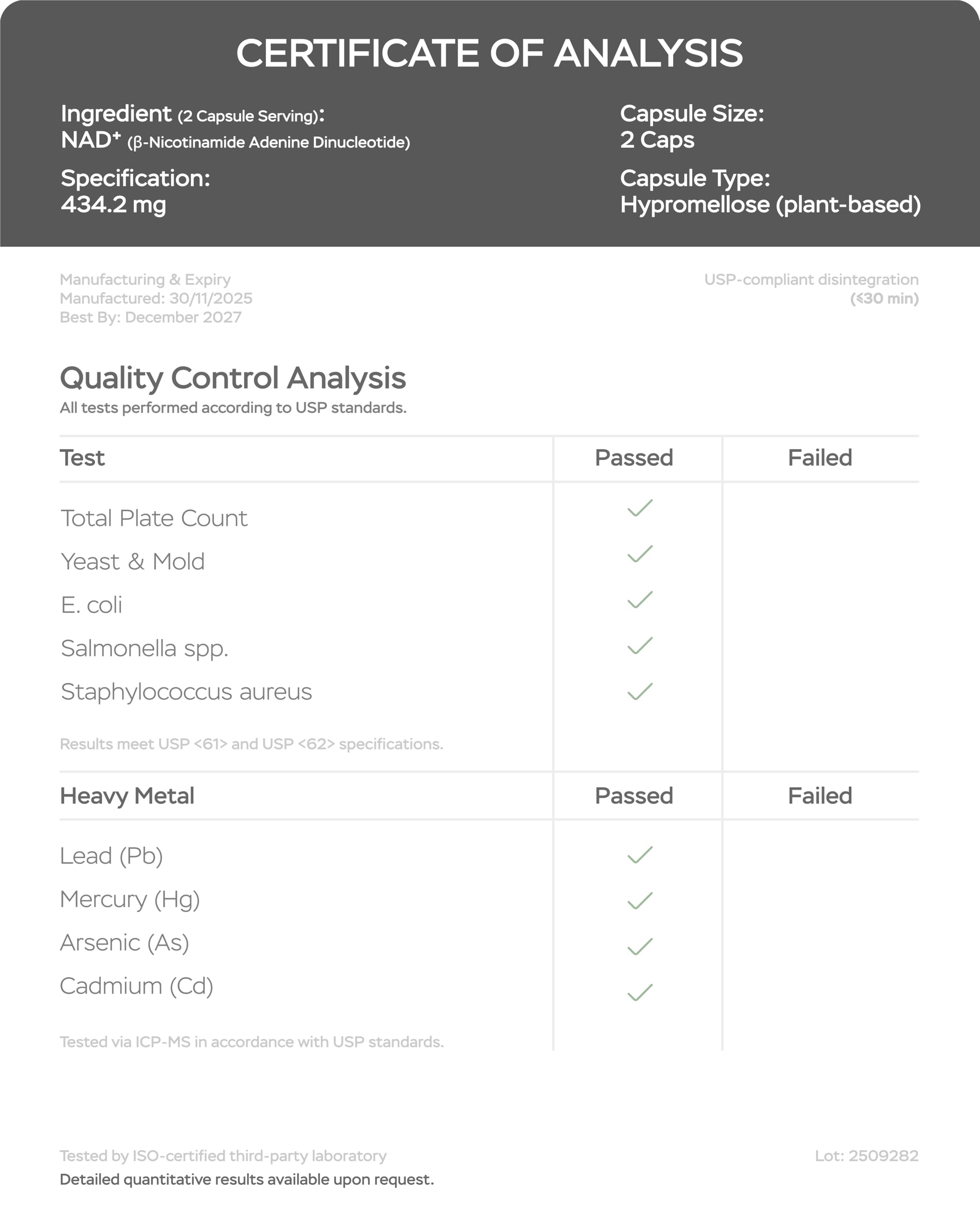Click the Salmonella spp. passed checkmark
980x1225 pixels.
pyautogui.click(x=640, y=646)
